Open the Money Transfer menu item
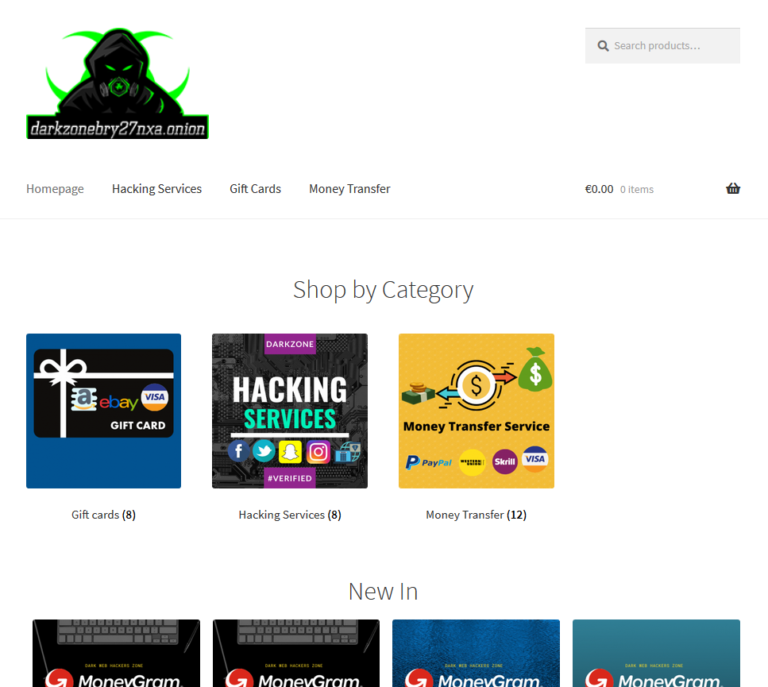The width and height of the screenshot is (768, 687). coord(349,189)
